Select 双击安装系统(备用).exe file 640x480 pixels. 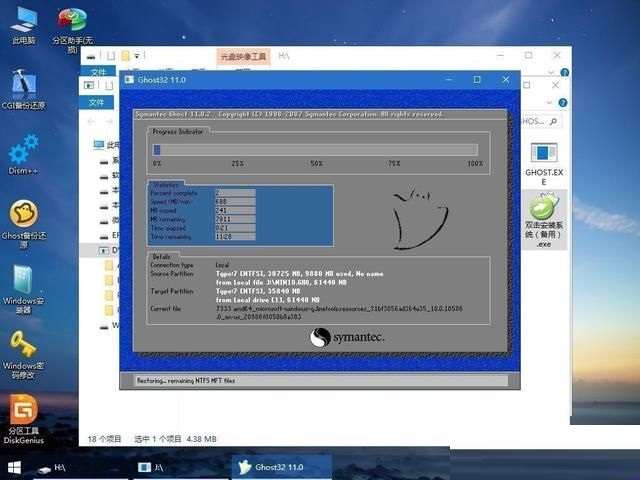(544, 220)
